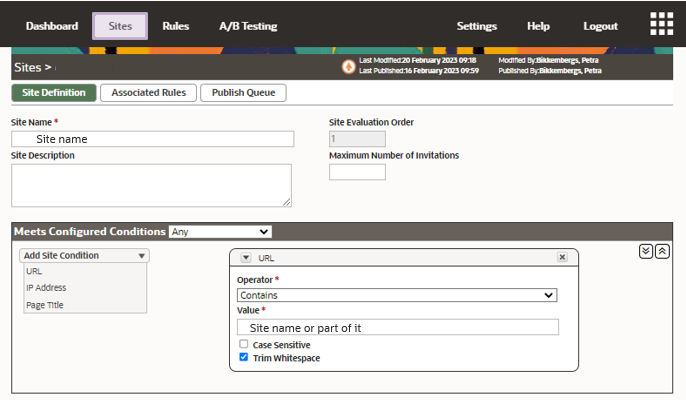The height and width of the screenshot is (400, 686).
Task: Click the Site Evaluation Order field
Action: (357, 139)
